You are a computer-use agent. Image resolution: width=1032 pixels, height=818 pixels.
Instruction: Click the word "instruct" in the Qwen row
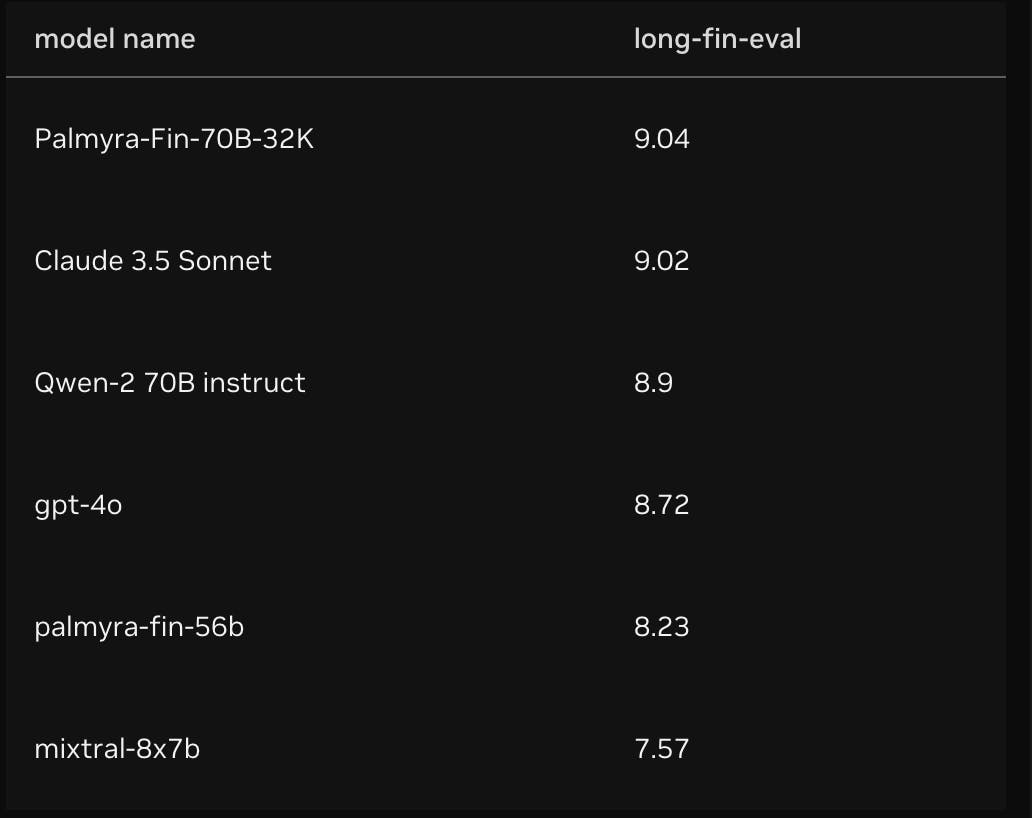(x=254, y=383)
